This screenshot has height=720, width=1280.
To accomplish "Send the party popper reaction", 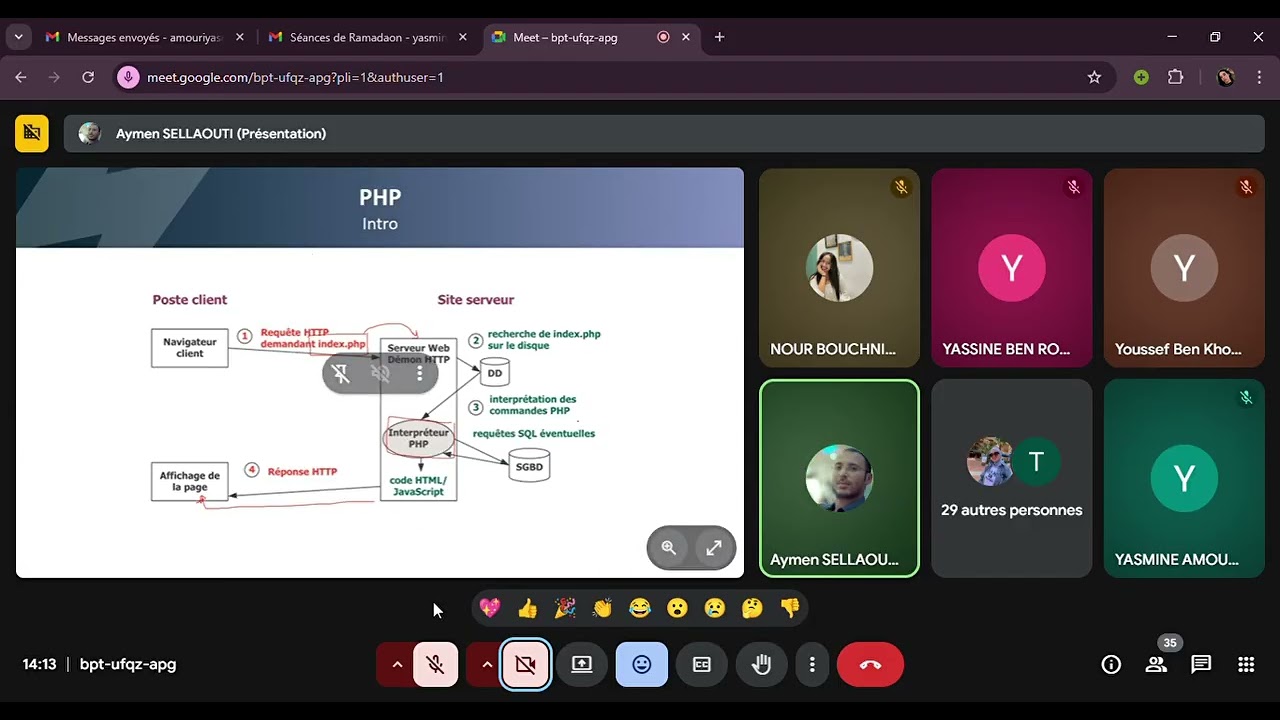I will coord(565,608).
